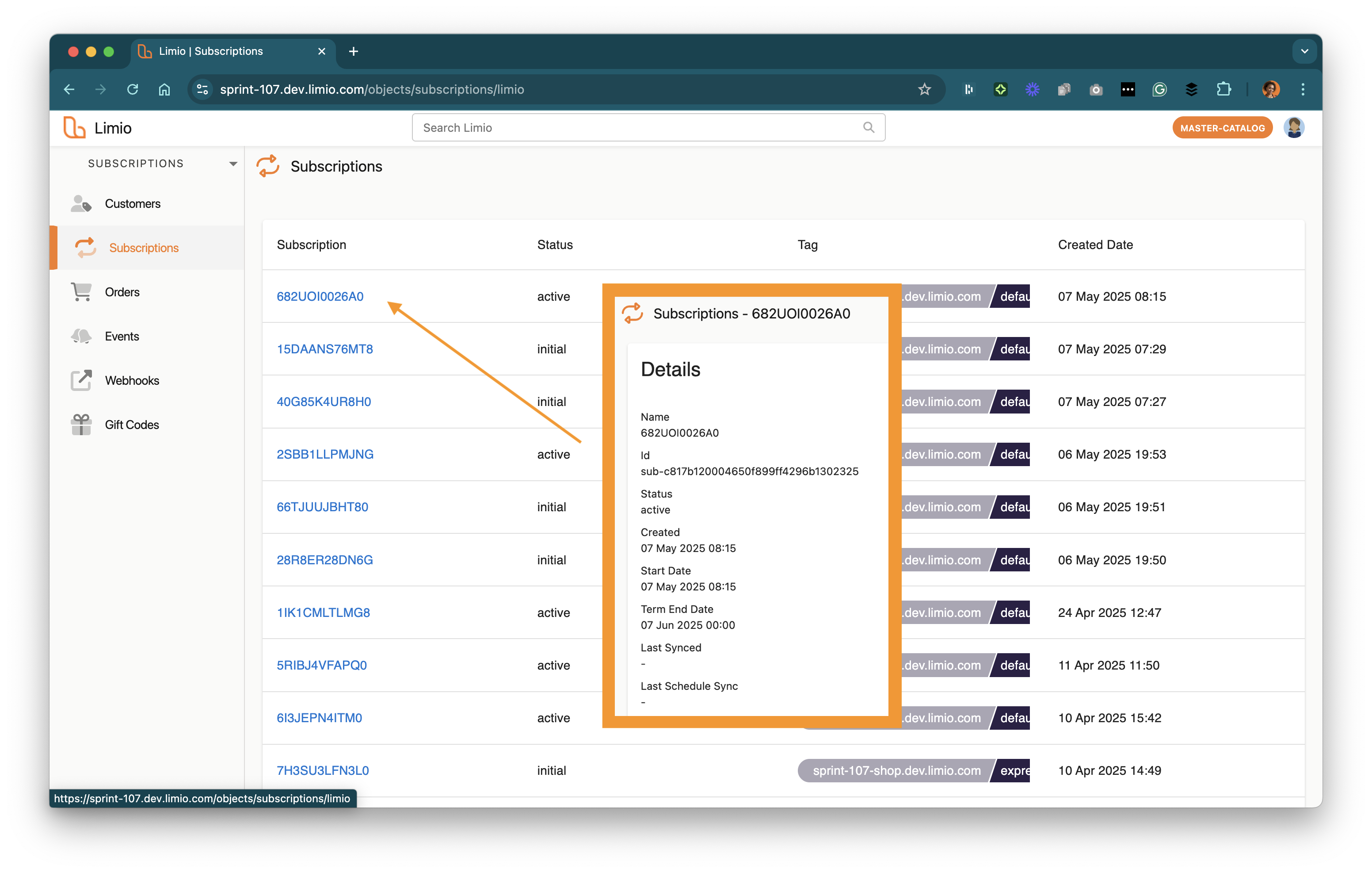Open subscription 7H3SU3LFN3L0 link
The height and width of the screenshot is (873, 1372).
(323, 770)
